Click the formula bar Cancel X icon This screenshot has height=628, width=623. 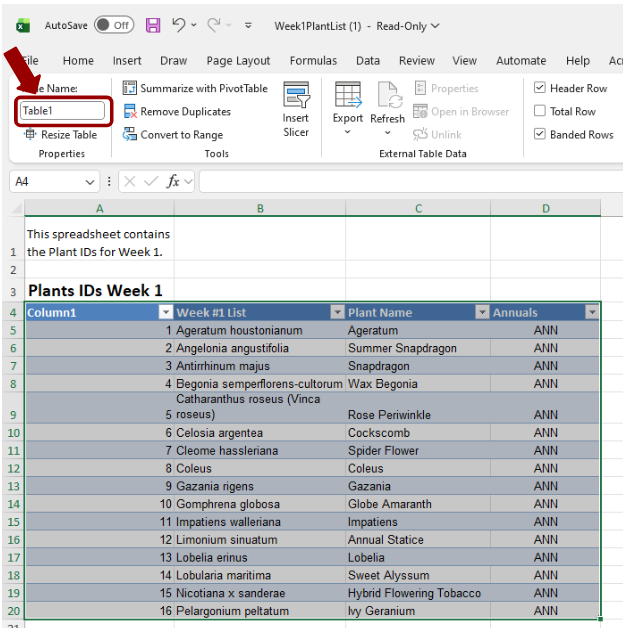(129, 182)
